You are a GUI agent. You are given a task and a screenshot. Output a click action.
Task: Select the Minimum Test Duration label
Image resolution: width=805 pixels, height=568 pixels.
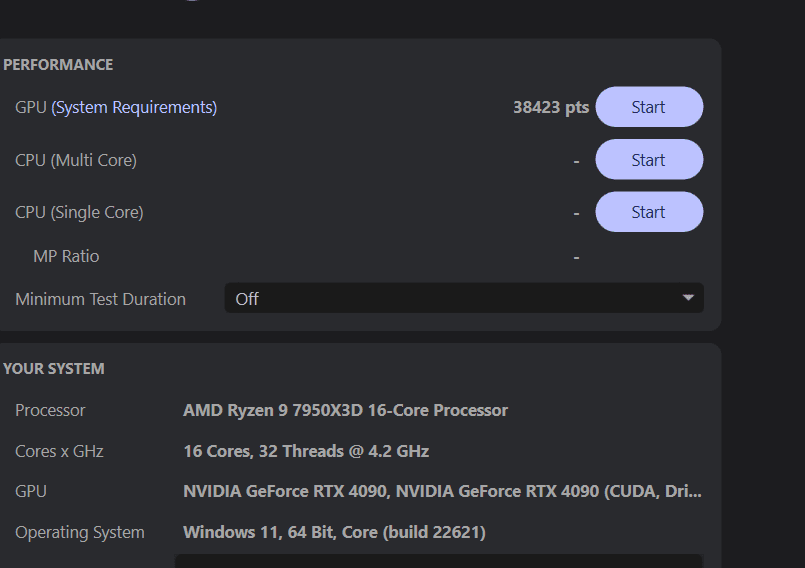pos(101,299)
